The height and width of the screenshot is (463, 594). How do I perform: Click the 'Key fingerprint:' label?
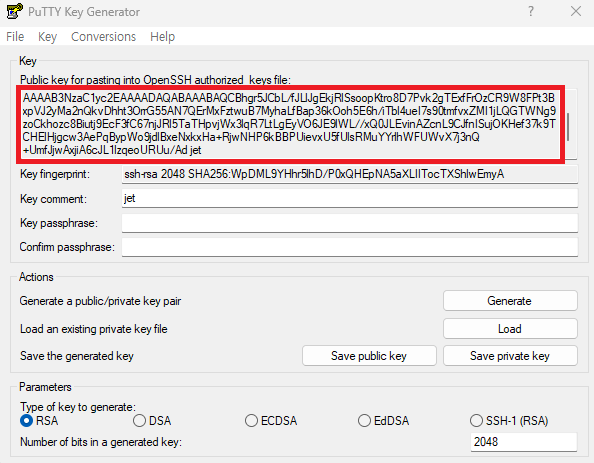(x=55, y=174)
